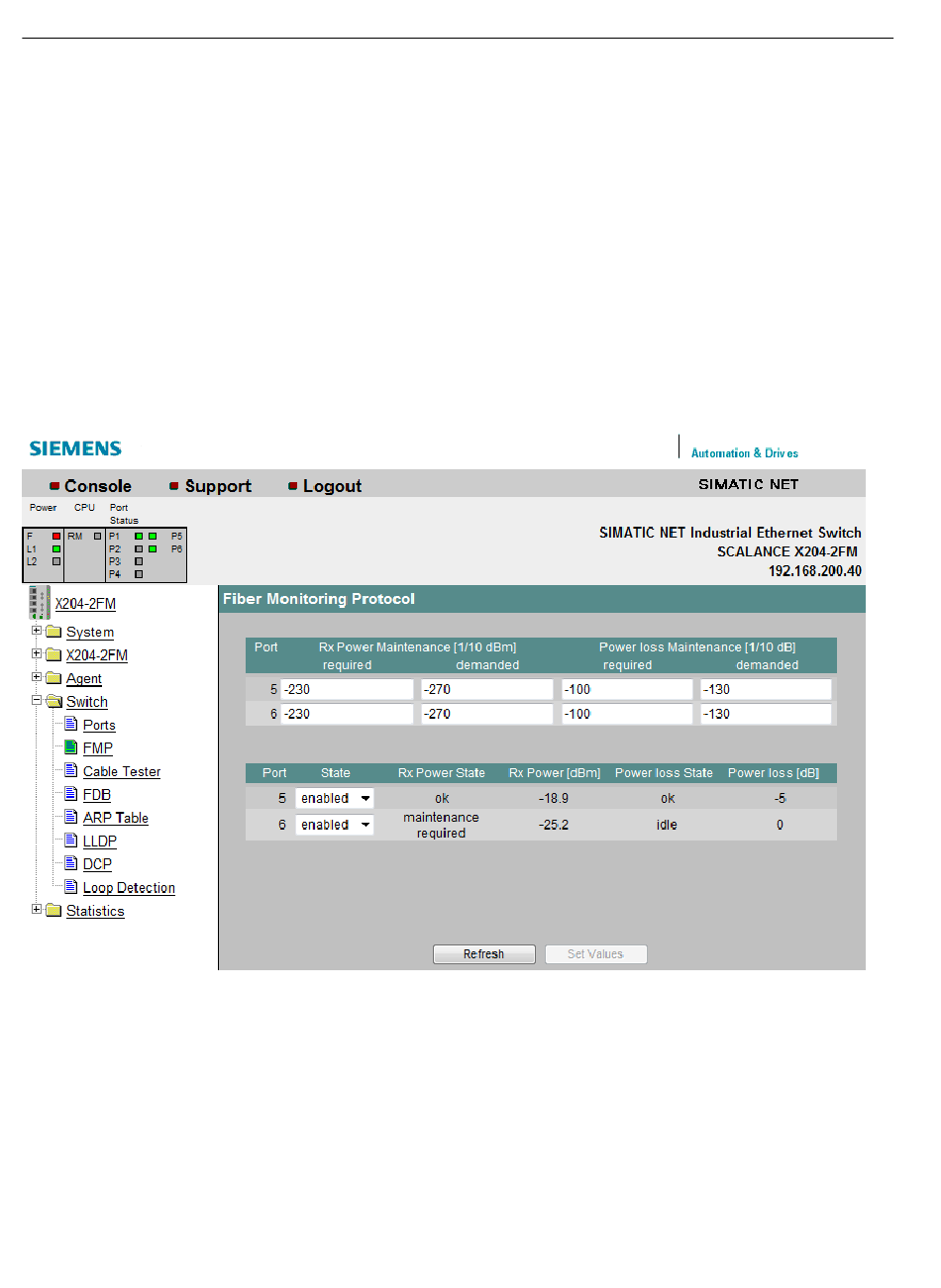The height and width of the screenshot is (1288, 941).
Task: Click the SCALANCE device icon beside X204-2FM
Action: 39,602
